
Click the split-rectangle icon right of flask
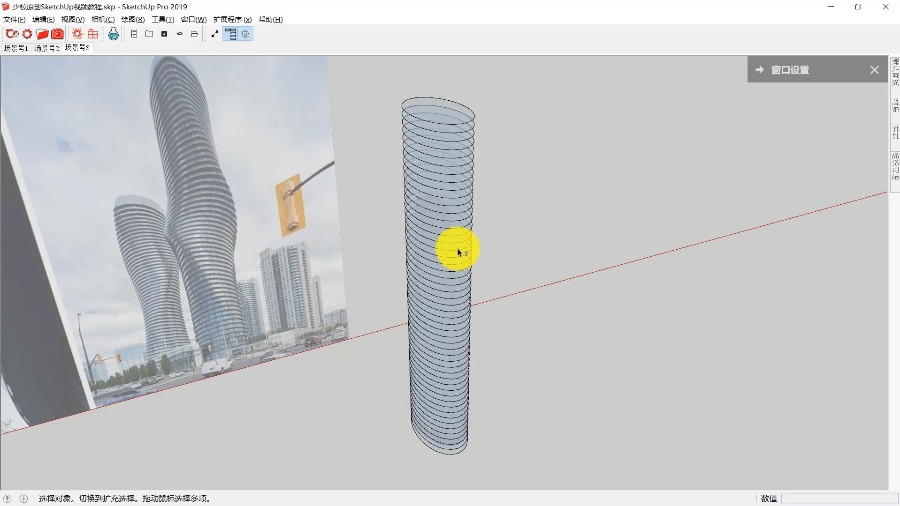tap(134, 34)
